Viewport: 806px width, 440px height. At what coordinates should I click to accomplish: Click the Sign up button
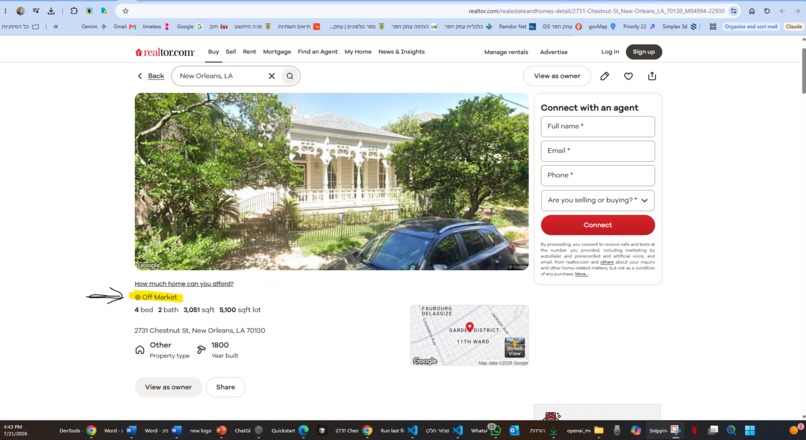pyautogui.click(x=644, y=52)
